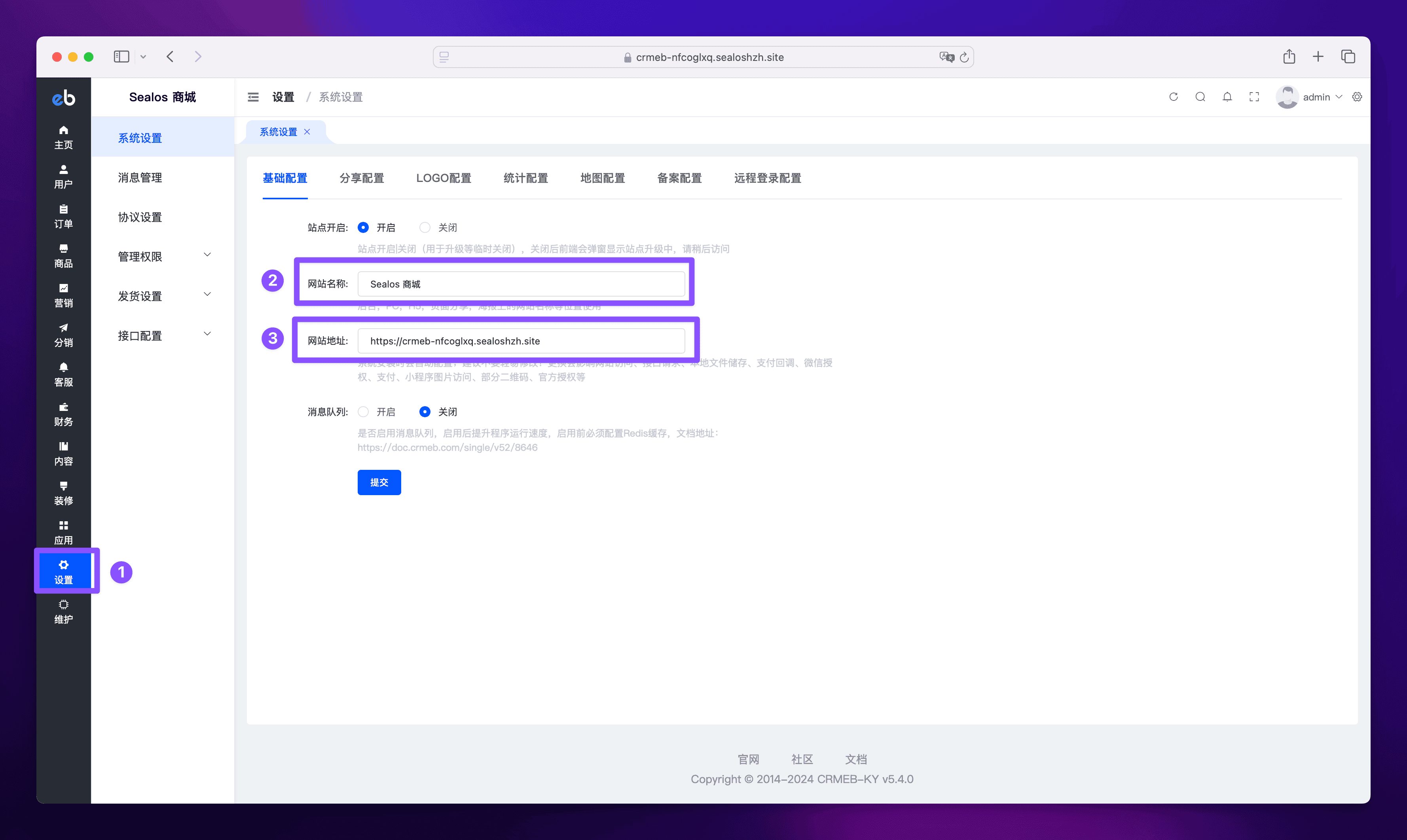The width and height of the screenshot is (1407, 840).
Task: Open the 官网 footer link
Action: click(x=748, y=759)
